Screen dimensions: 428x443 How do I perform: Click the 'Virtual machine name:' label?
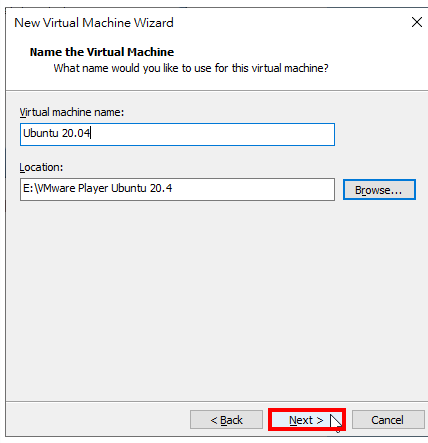coord(72,112)
